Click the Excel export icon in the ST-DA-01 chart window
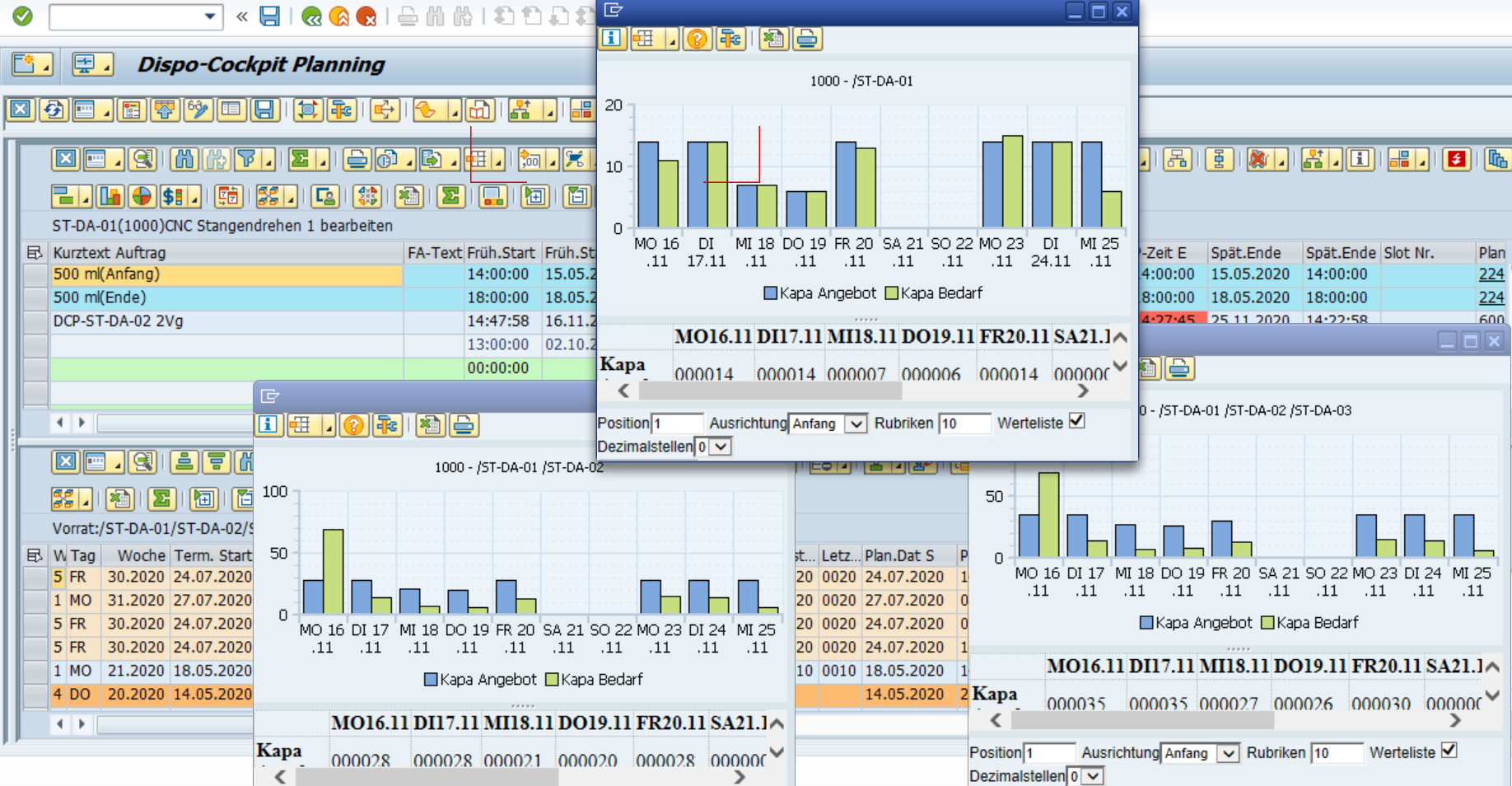1512x786 pixels. [x=772, y=39]
